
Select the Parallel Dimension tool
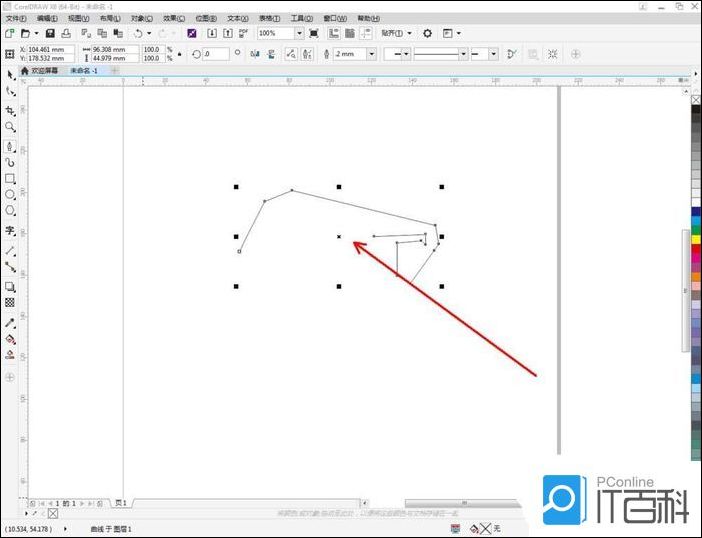(x=10, y=251)
